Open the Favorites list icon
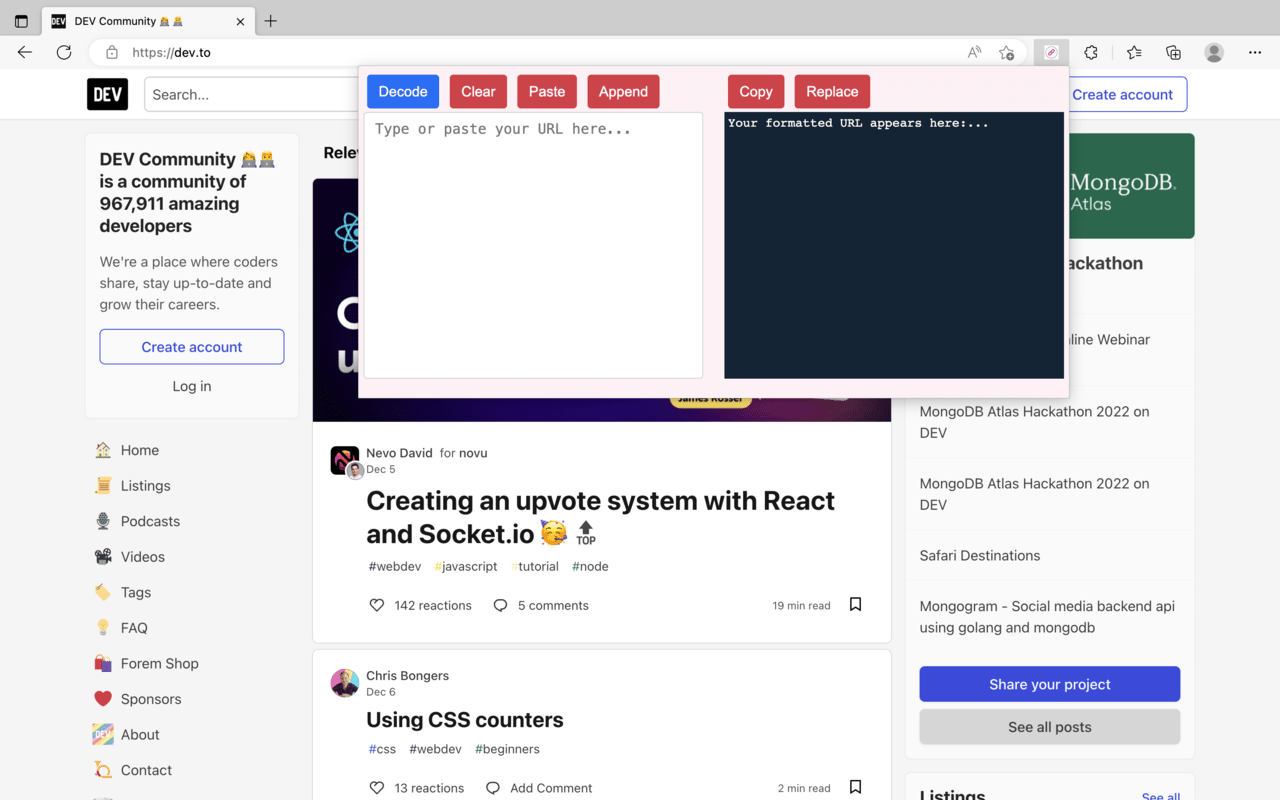 pos(1134,52)
